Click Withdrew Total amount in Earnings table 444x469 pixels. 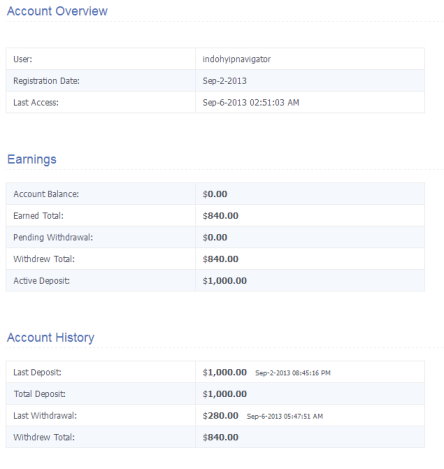click(x=220, y=259)
